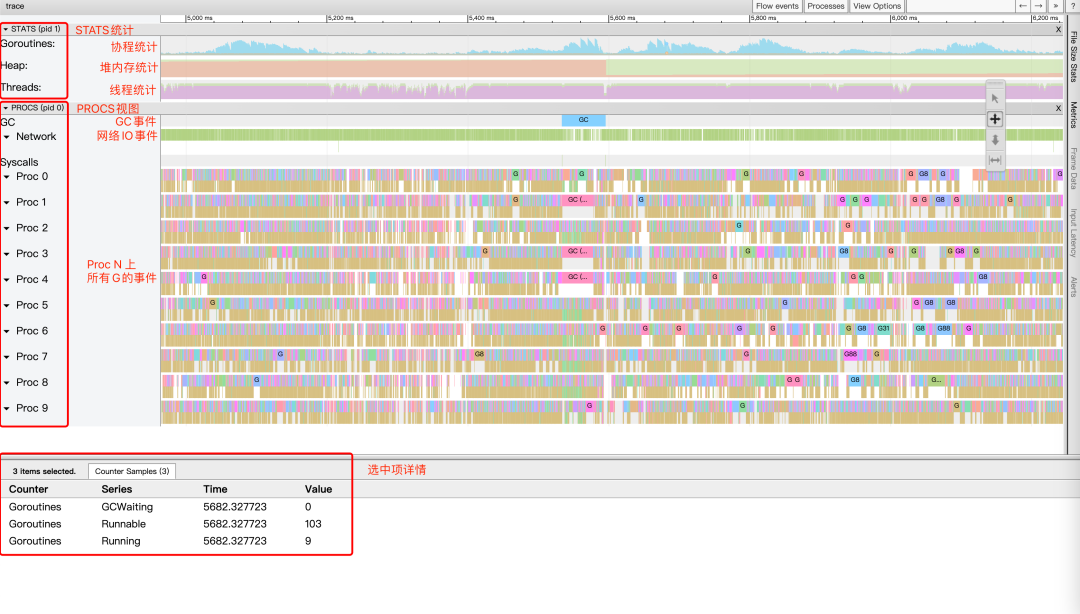Click the double chevron » button

[x=1055, y=6]
